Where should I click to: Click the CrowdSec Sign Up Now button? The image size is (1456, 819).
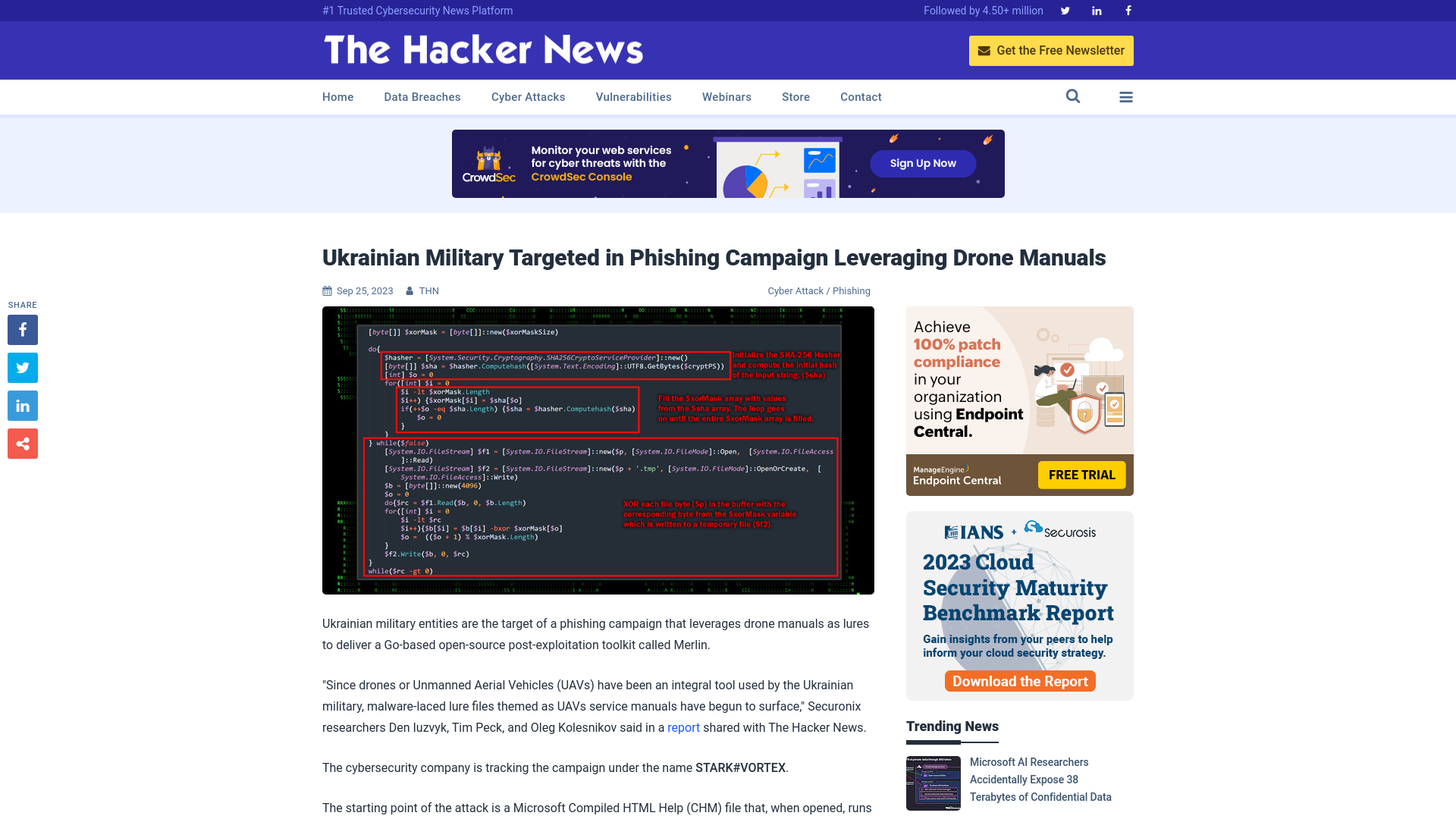(x=923, y=163)
